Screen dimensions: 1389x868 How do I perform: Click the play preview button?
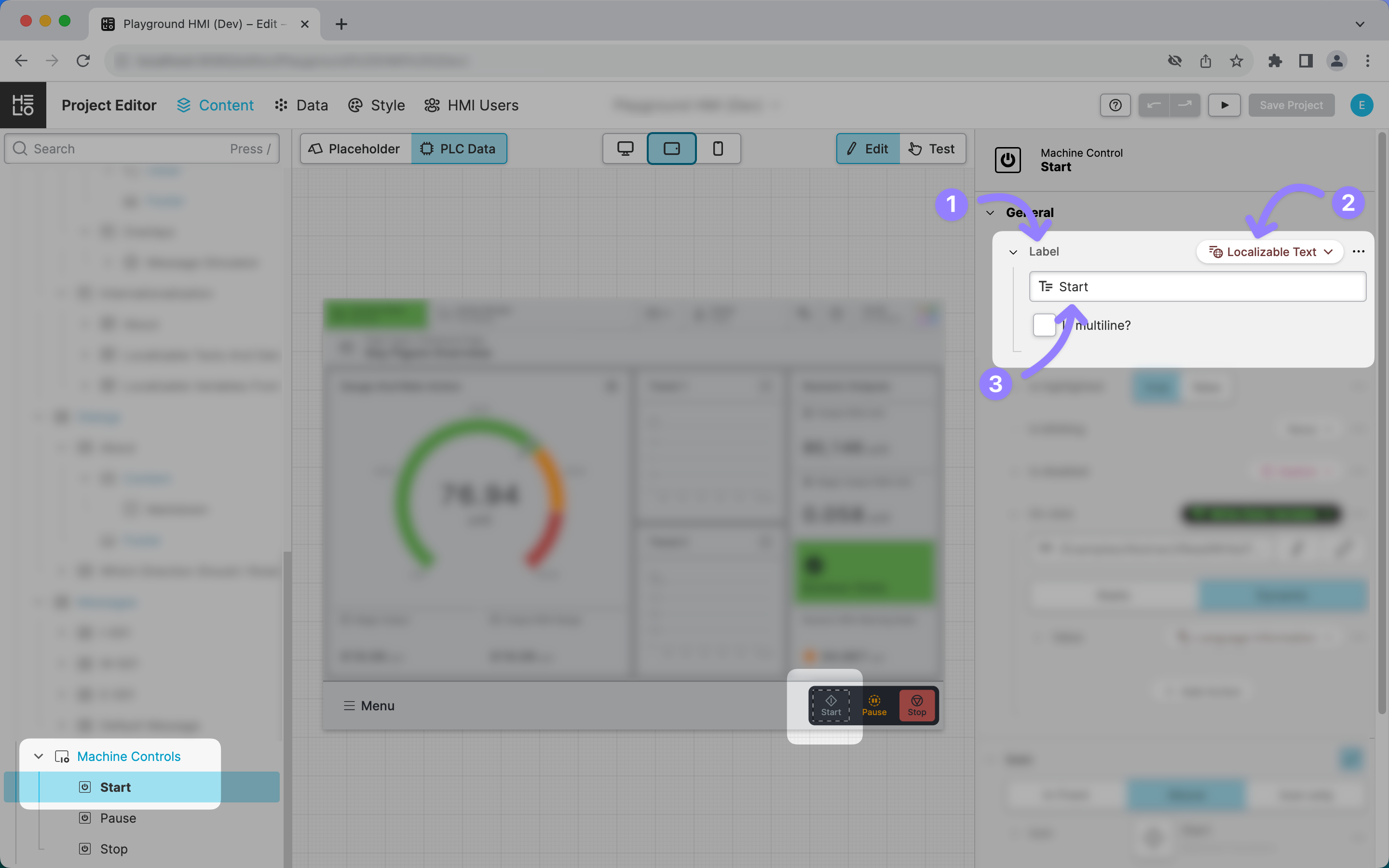pos(1224,105)
